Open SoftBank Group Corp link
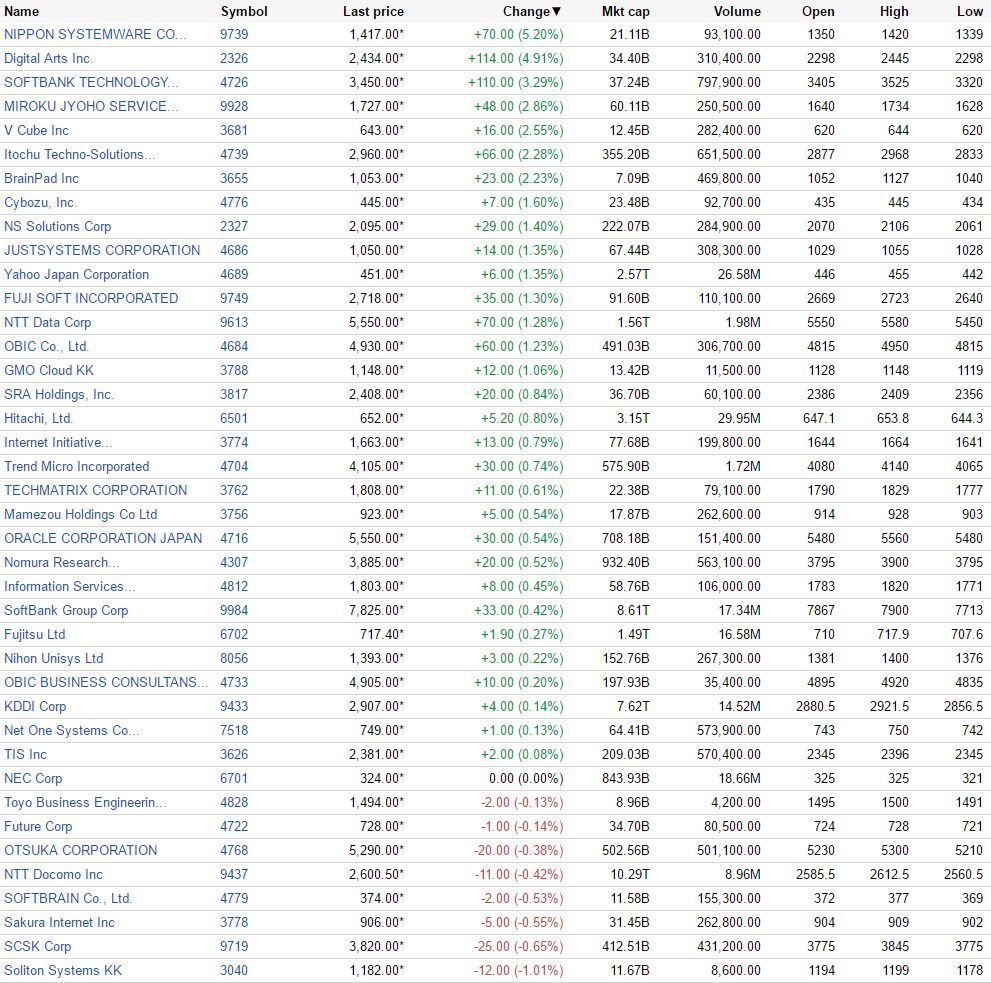The height and width of the screenshot is (983, 991). [x=66, y=611]
